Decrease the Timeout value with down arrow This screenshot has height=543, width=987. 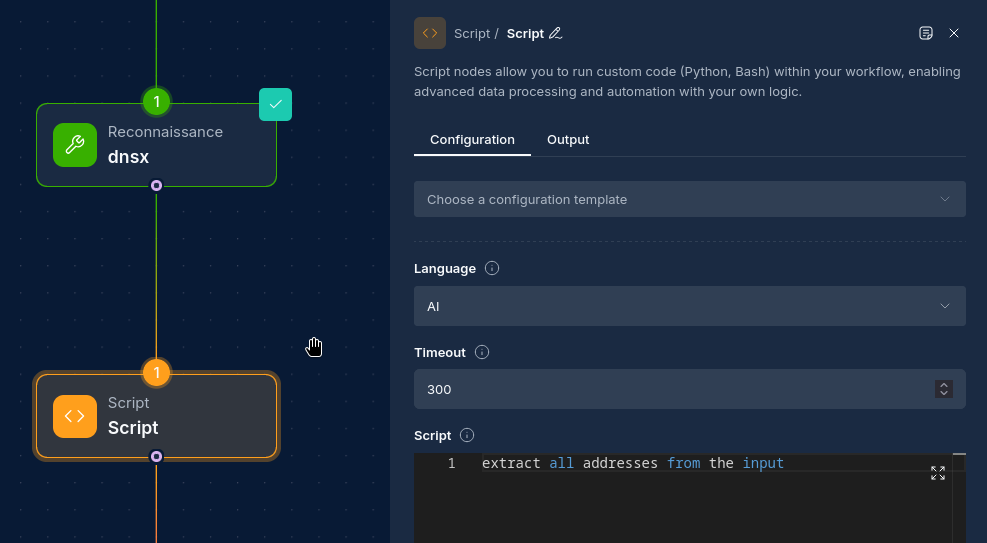click(x=944, y=394)
